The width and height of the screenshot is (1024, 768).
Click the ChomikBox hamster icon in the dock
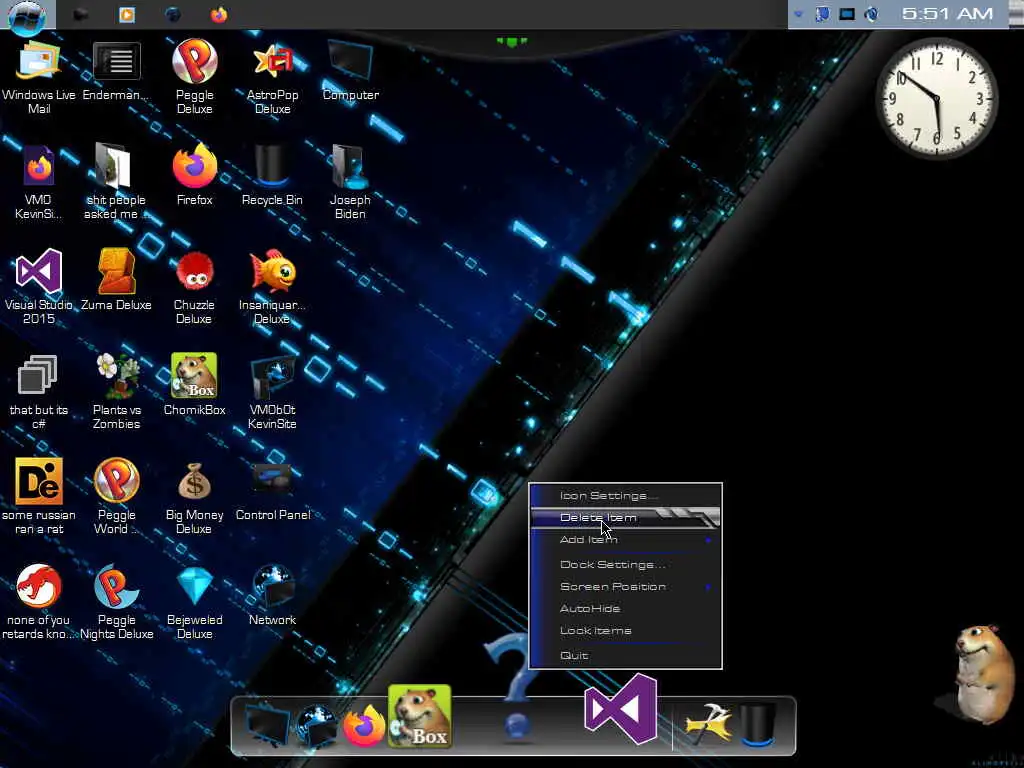[419, 716]
